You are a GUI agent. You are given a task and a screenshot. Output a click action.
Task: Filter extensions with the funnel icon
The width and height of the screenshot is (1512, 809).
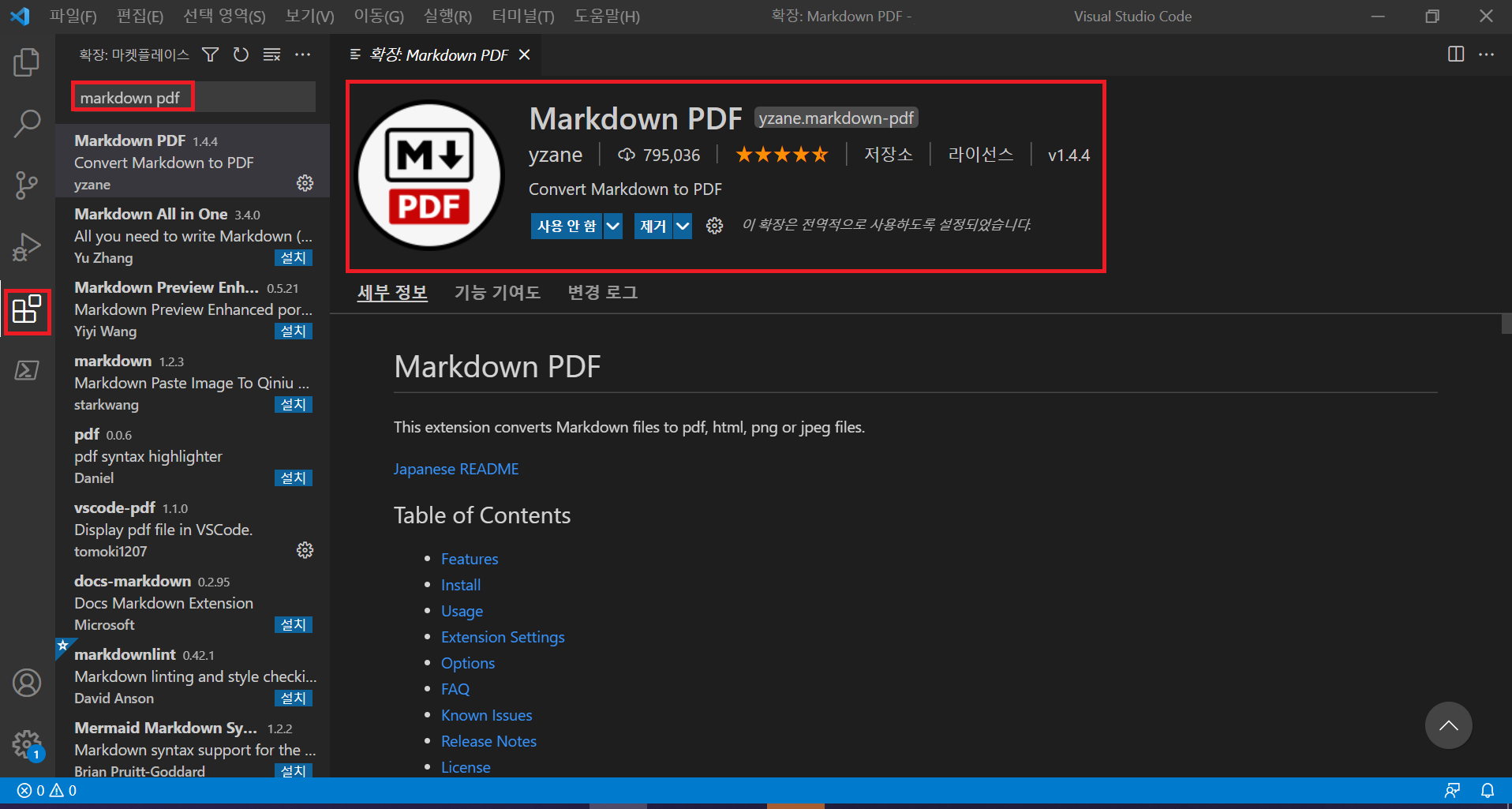click(210, 54)
